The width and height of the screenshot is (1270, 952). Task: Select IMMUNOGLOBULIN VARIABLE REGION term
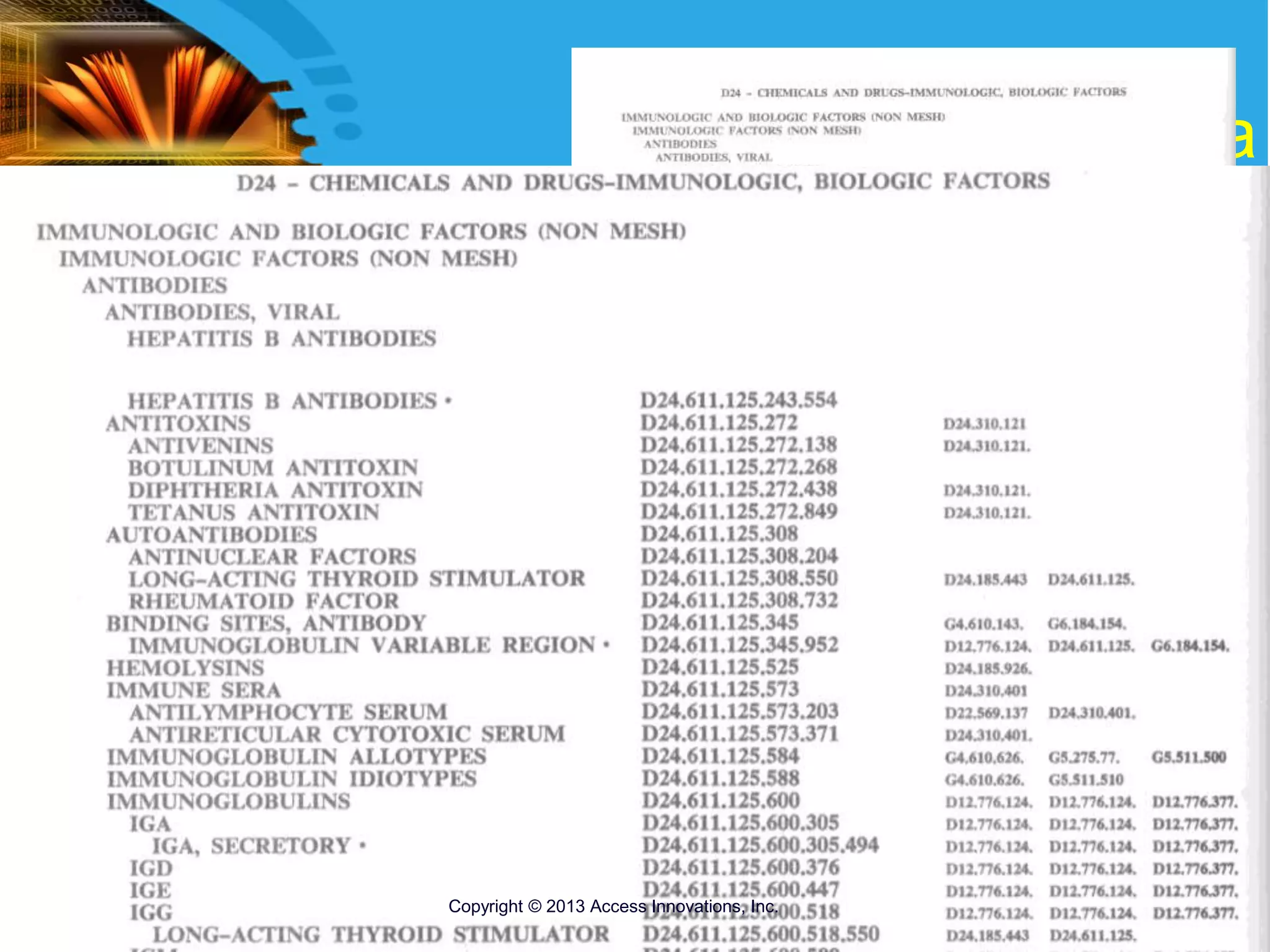[x=362, y=646]
